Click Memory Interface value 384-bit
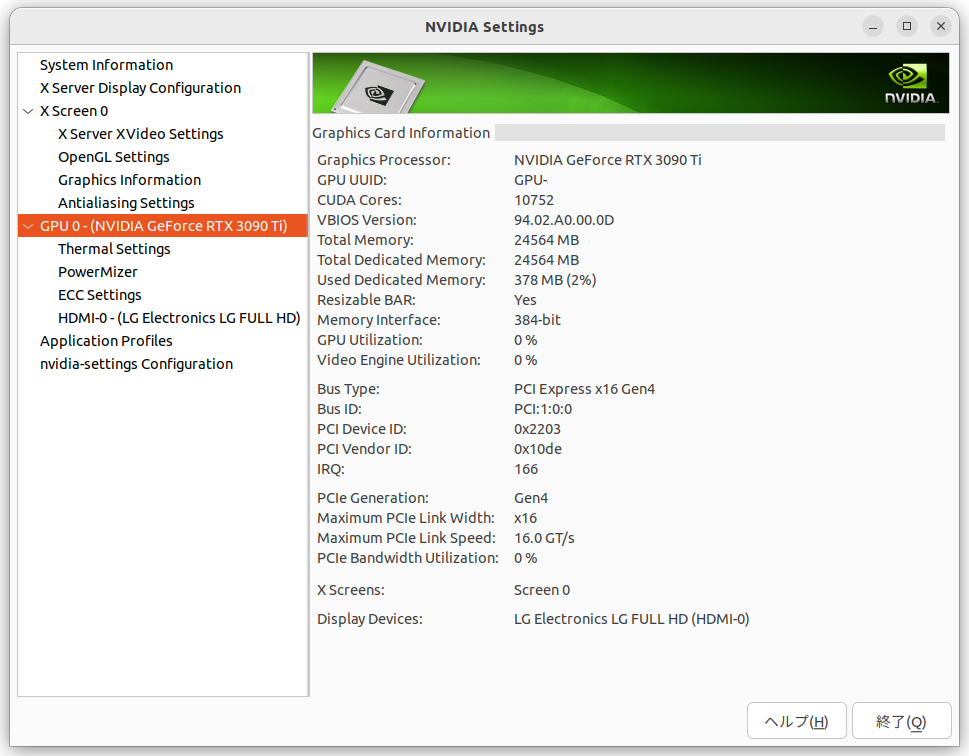The width and height of the screenshot is (969, 756). [x=537, y=320]
